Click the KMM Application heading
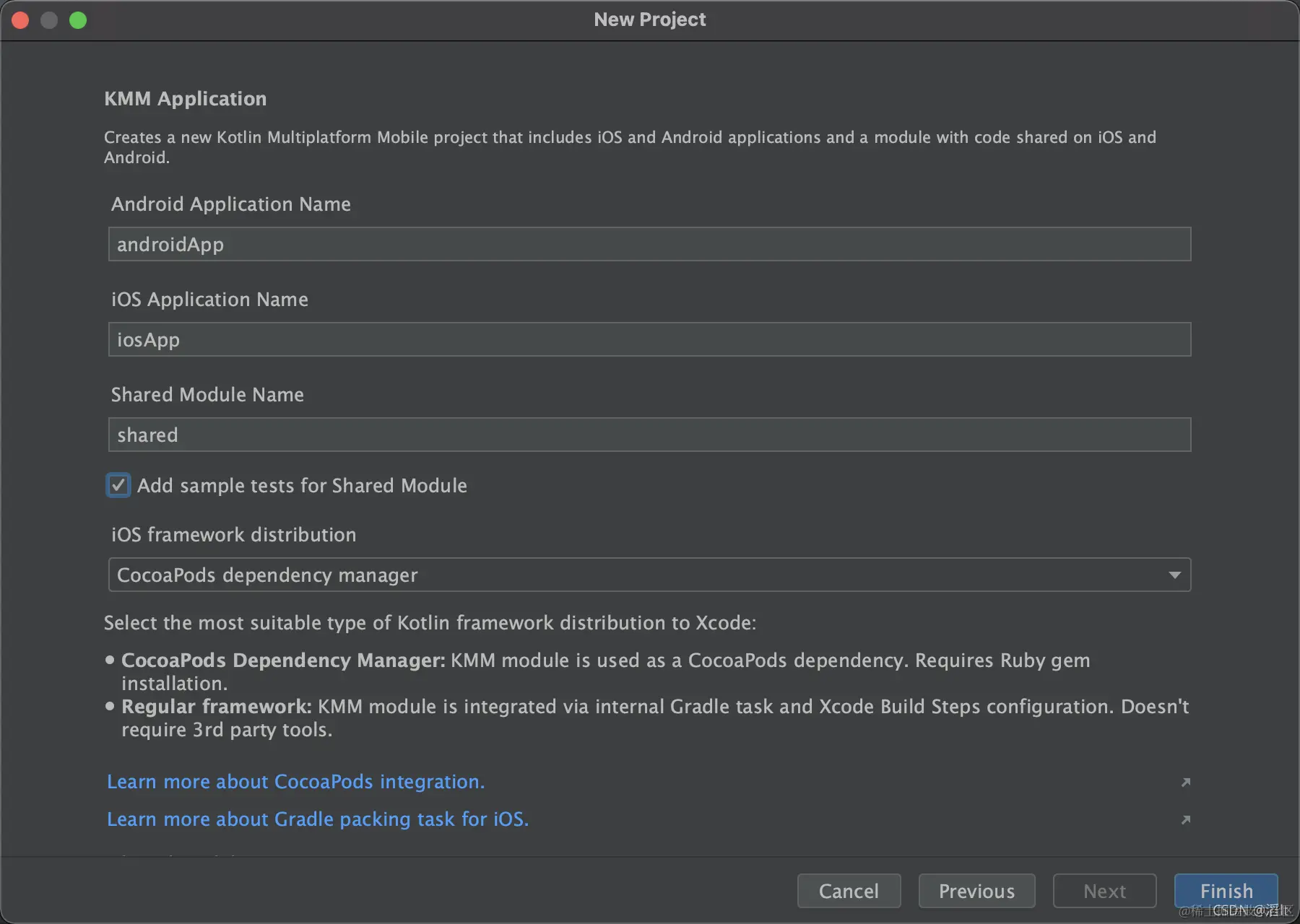1300x924 pixels. click(186, 99)
